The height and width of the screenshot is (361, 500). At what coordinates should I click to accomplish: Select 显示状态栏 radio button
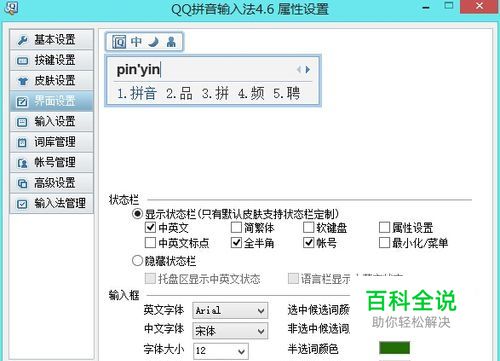pyautogui.click(x=137, y=214)
